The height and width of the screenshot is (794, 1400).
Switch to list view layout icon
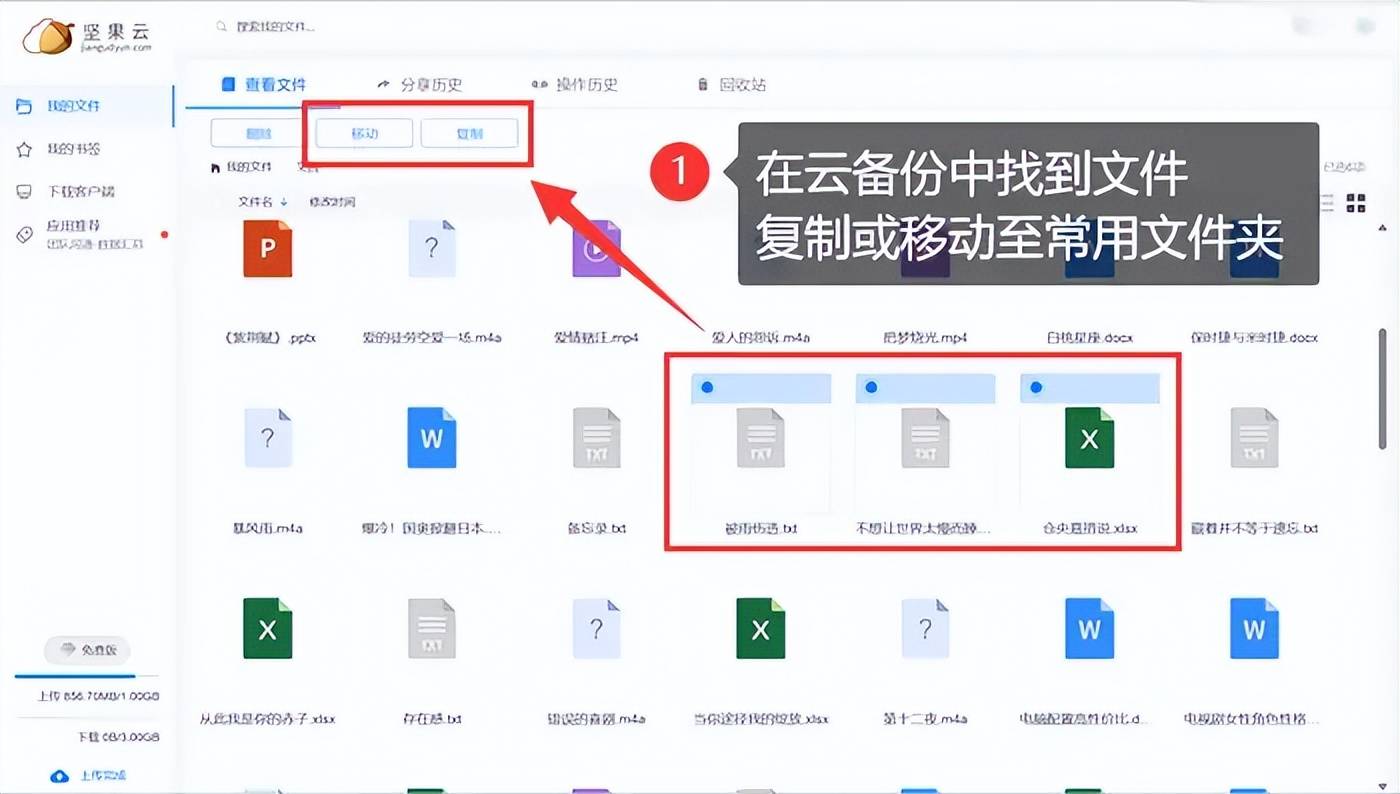point(1327,203)
